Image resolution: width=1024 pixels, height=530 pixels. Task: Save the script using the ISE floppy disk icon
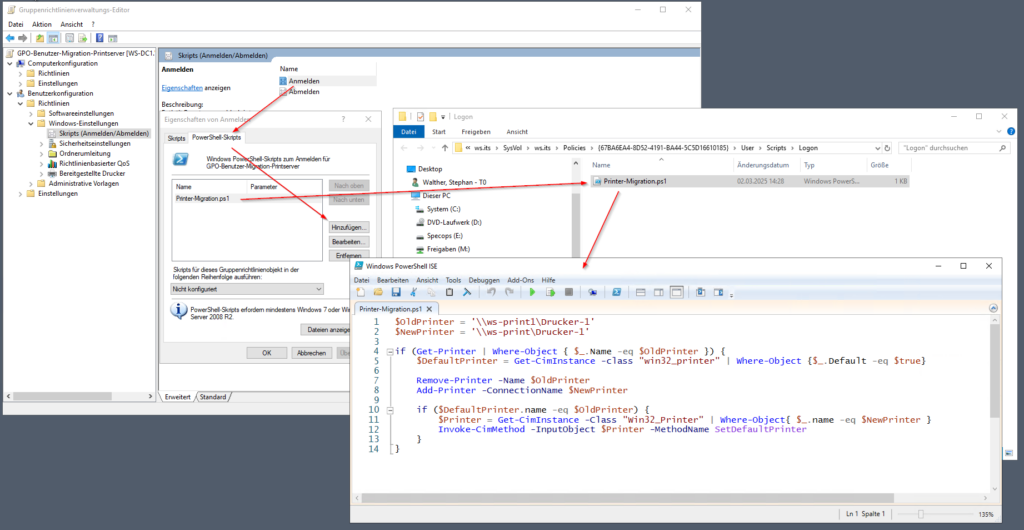click(396, 292)
